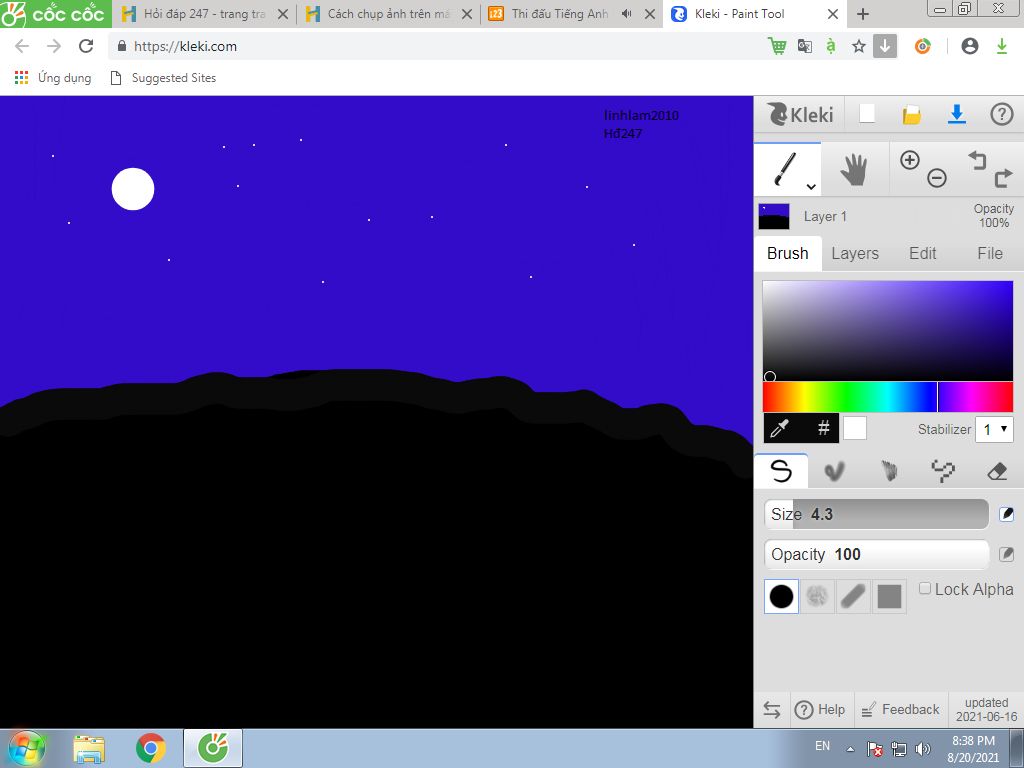Open Ứng dụng apps bookmark

(53, 78)
